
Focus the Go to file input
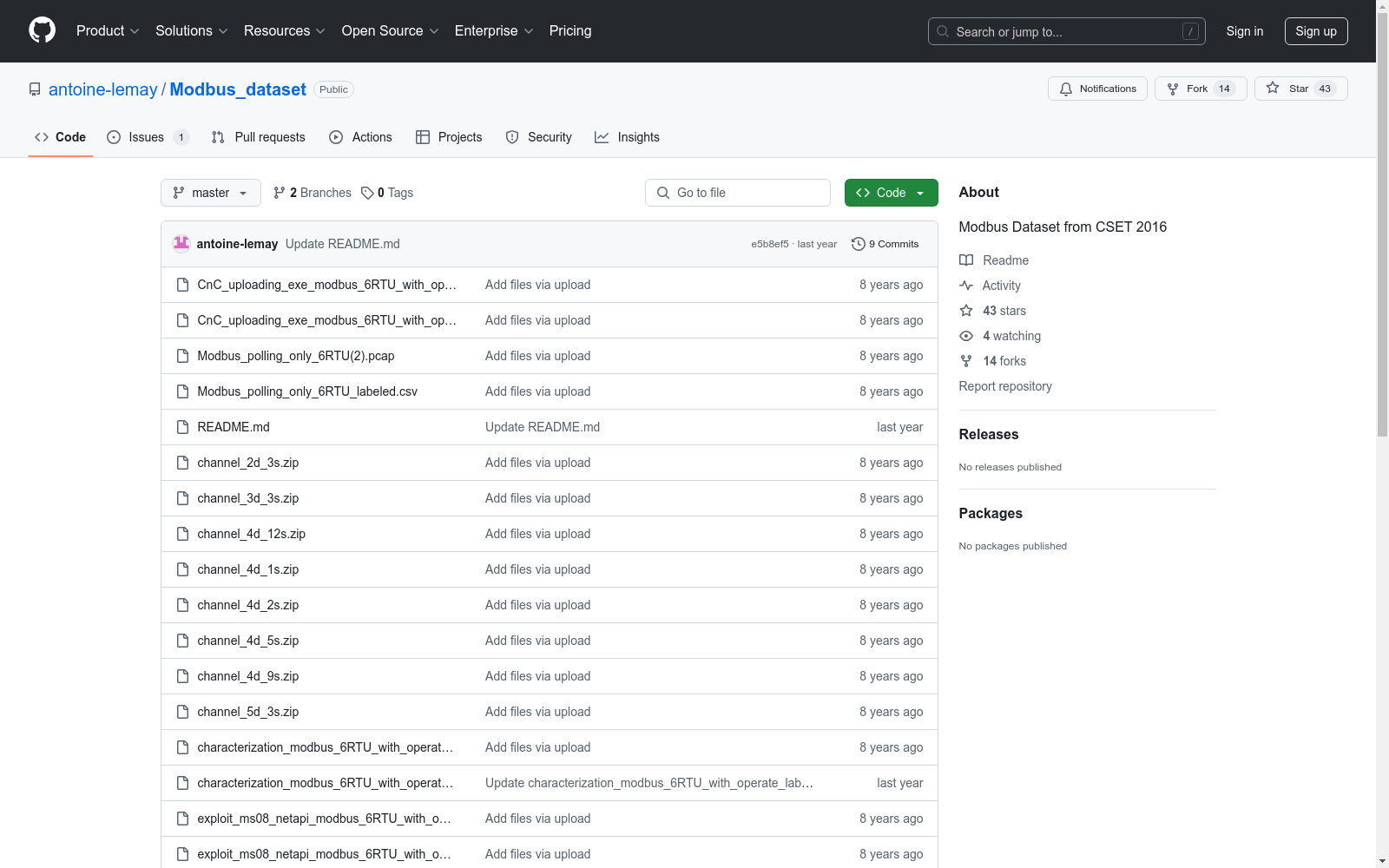pos(738,193)
